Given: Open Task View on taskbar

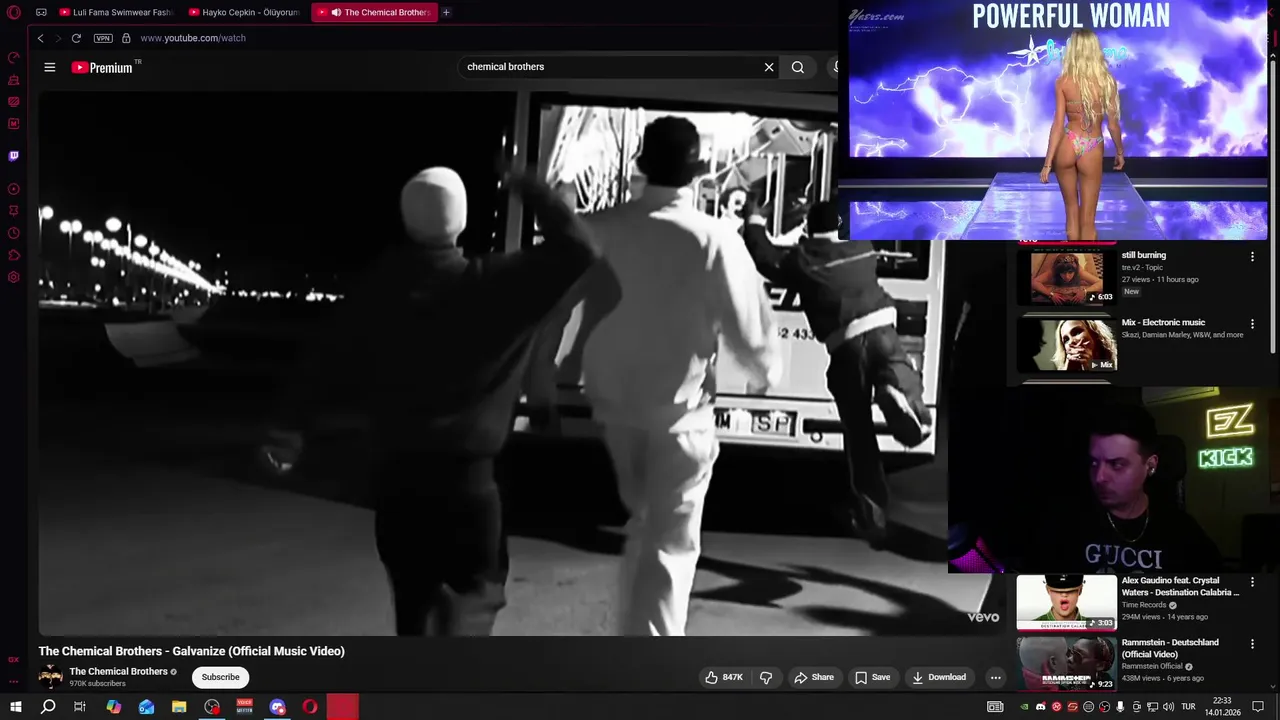Looking at the screenshot, I should [x=80, y=707].
